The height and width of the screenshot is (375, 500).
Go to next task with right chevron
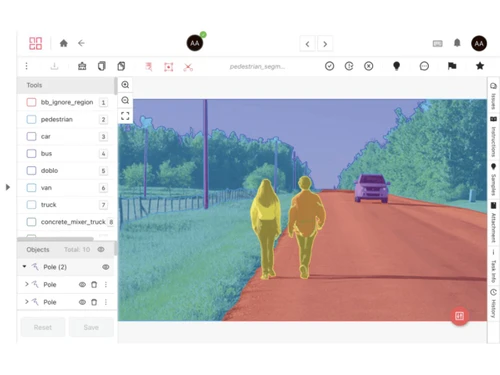325,44
